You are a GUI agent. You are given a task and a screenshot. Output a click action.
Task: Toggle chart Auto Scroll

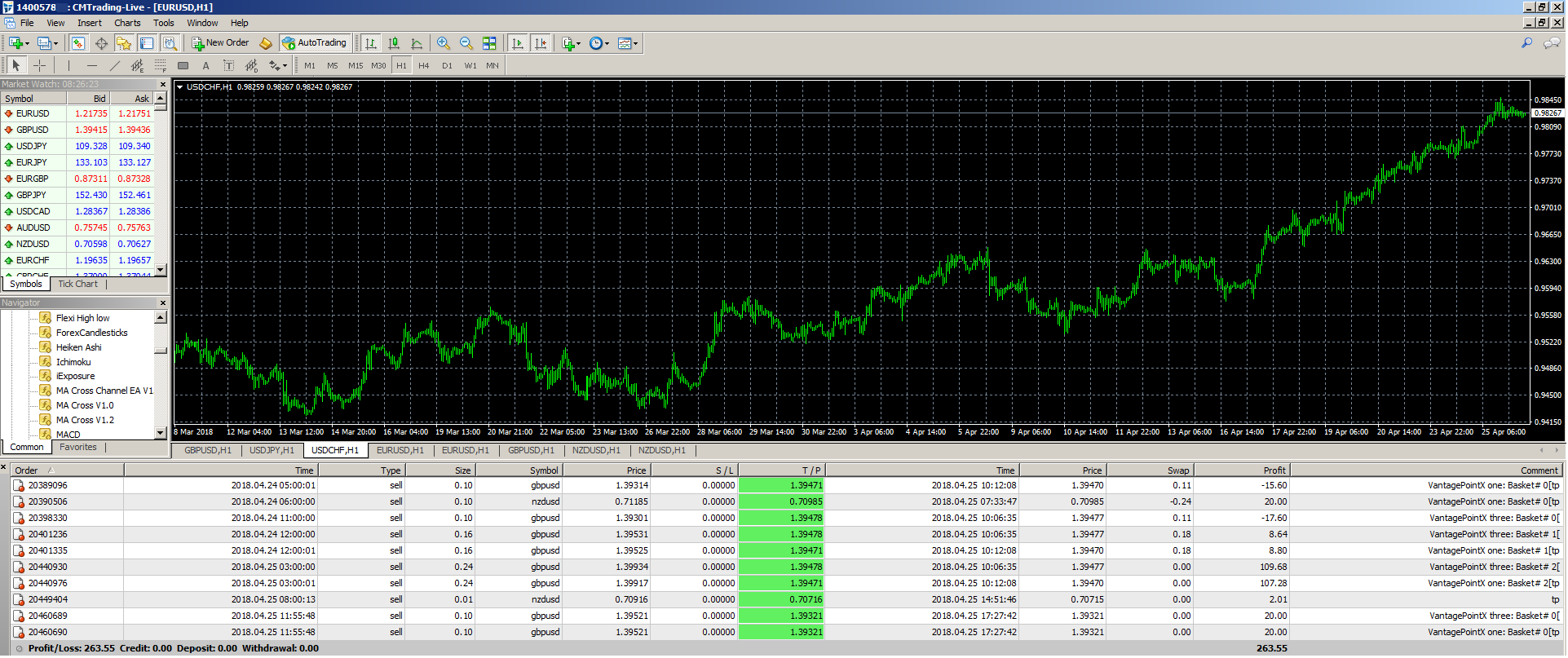tap(517, 43)
